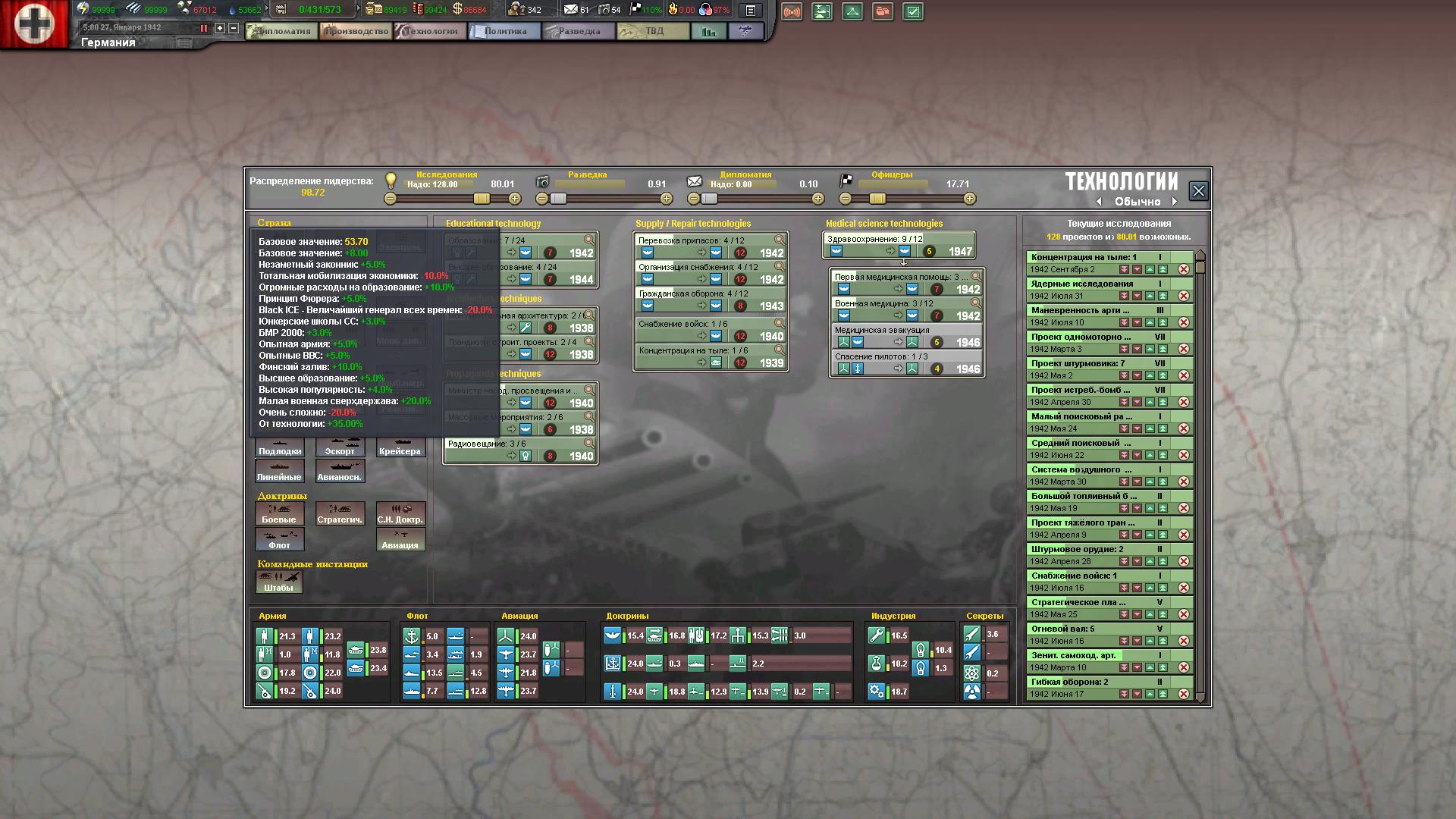Open the Авиация doctrines category
This screenshot has height=819, width=1456.
[x=400, y=539]
